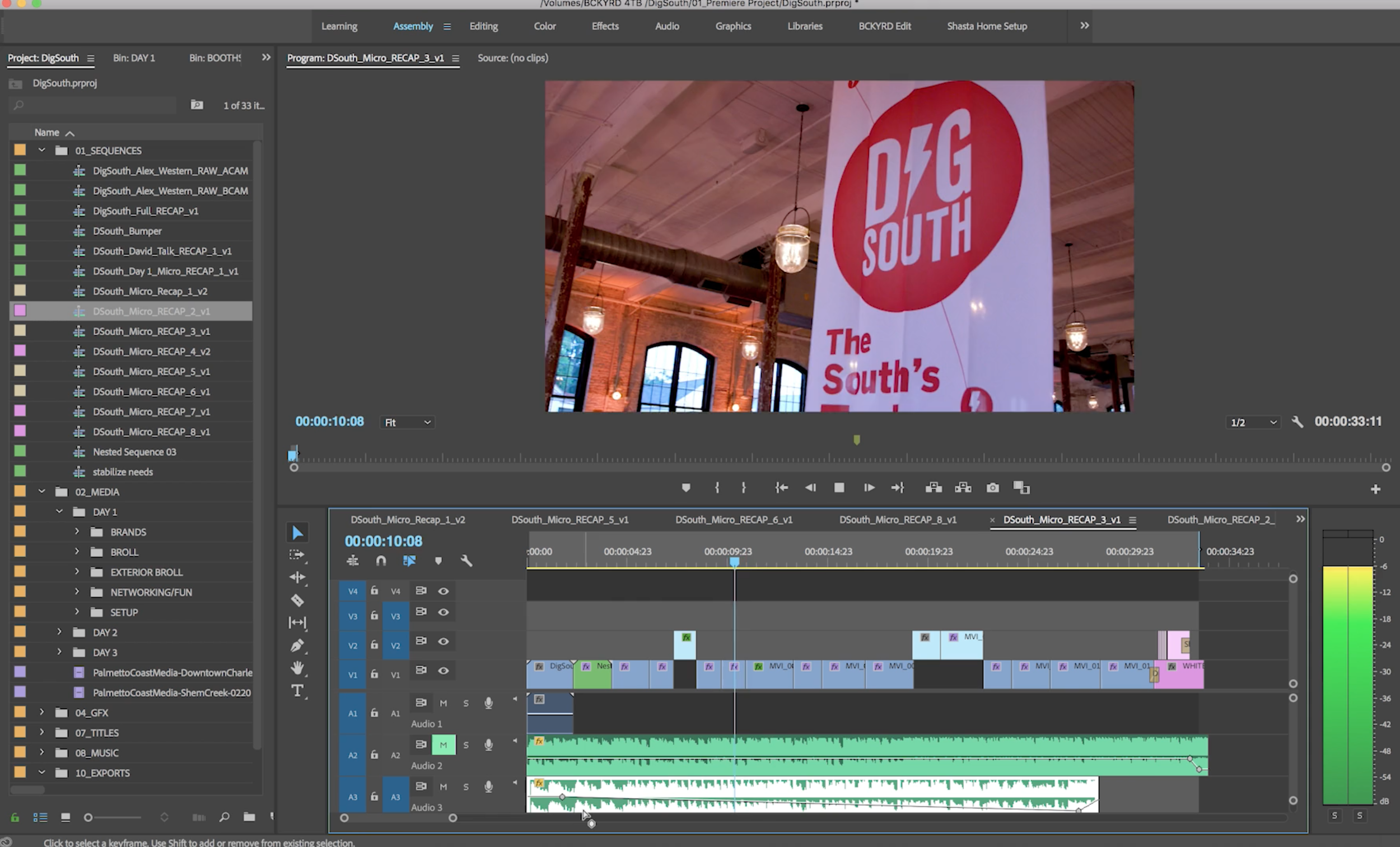
Task: Toggle insert sequences as nests icon
Action: click(x=352, y=561)
